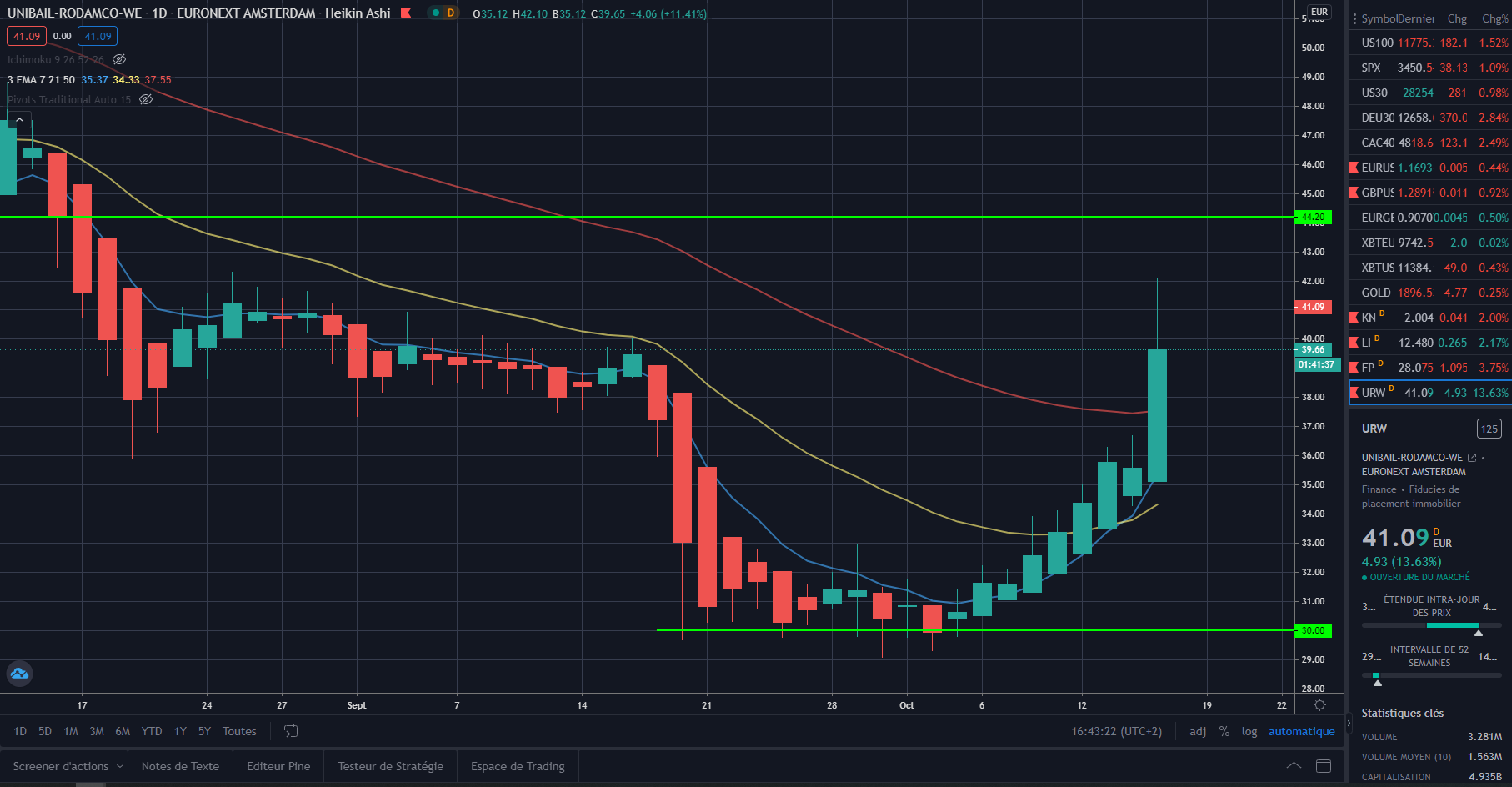Open the EUR currency selector on price axis
1512x787 pixels.
pos(1319,12)
